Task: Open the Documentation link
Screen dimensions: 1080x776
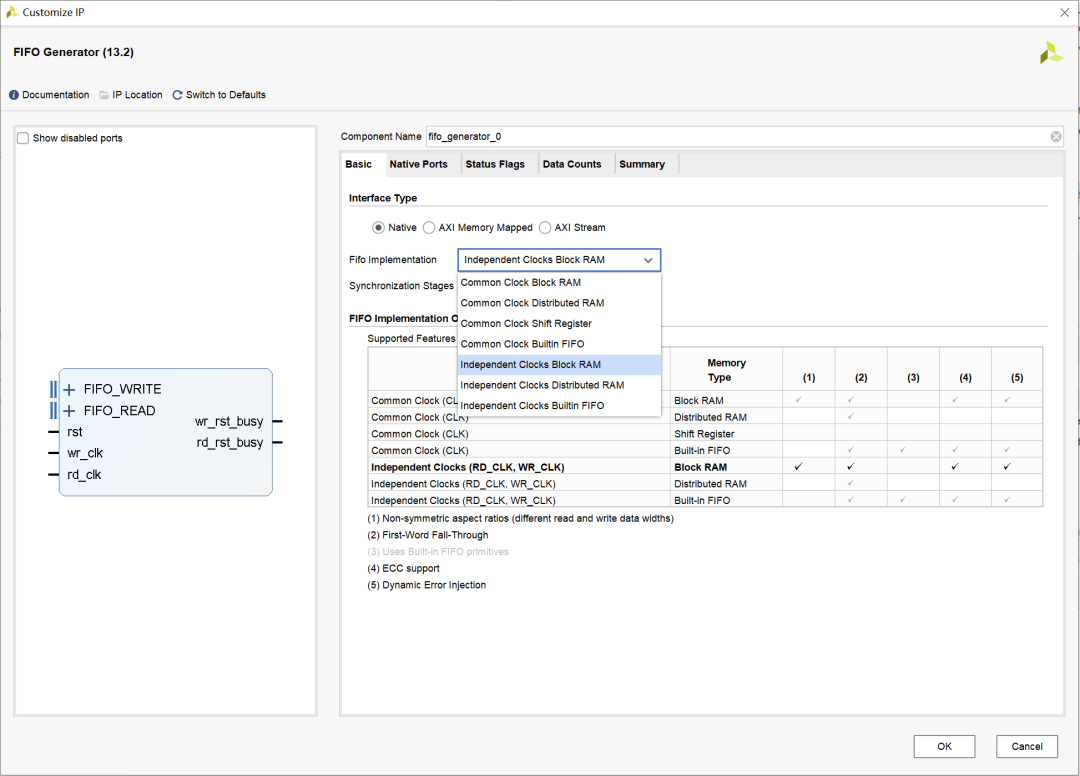Action: [56, 95]
